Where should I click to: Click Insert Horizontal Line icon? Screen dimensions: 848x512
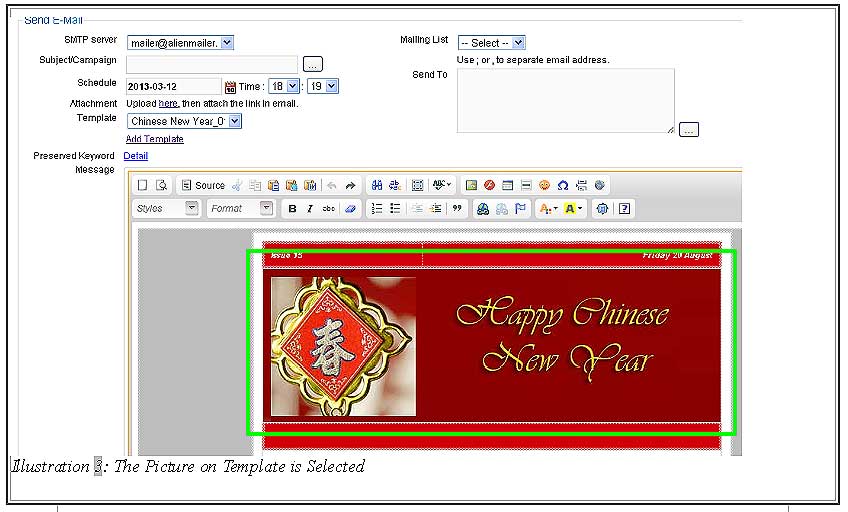[526, 185]
